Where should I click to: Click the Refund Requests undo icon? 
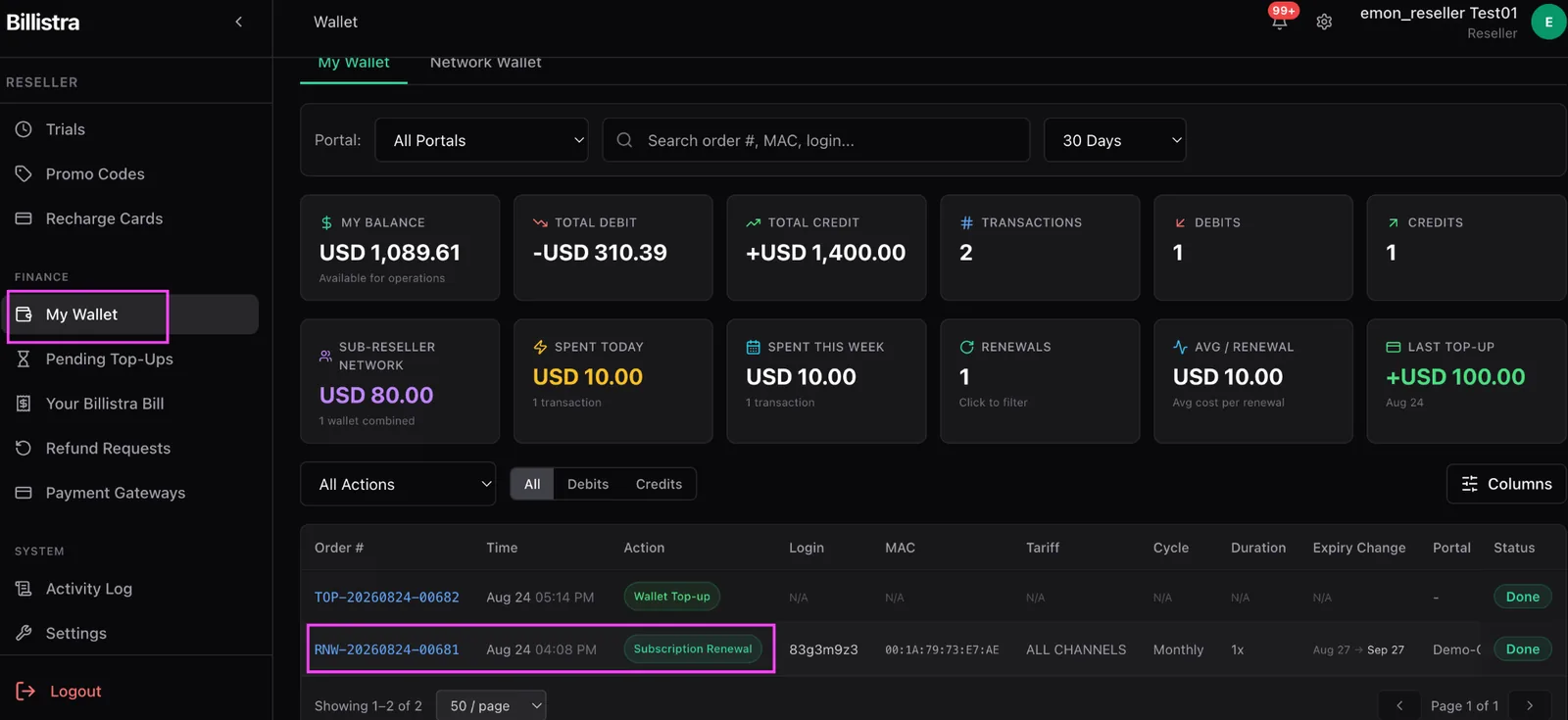(24, 448)
